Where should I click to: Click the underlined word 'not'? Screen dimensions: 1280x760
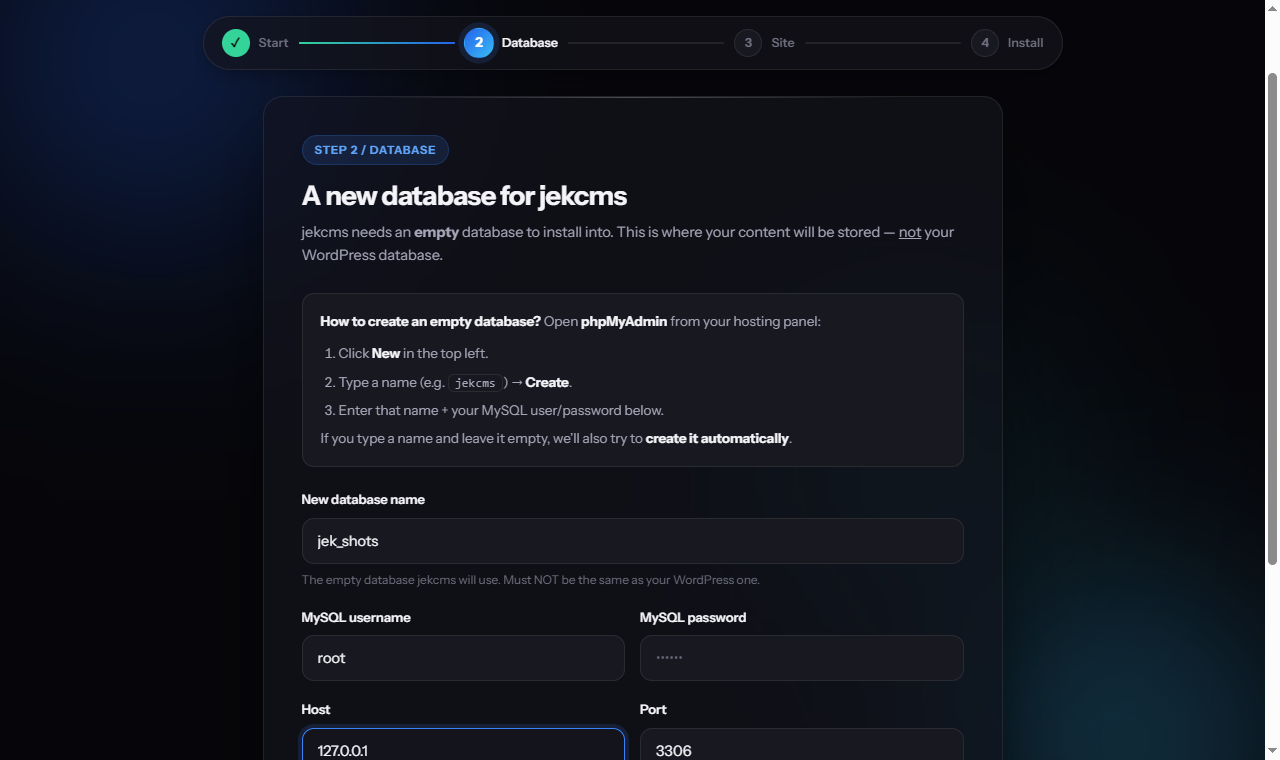[x=910, y=232]
